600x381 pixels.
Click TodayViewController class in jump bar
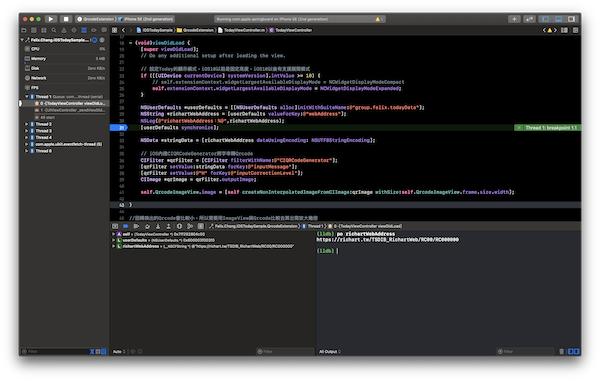290,30
